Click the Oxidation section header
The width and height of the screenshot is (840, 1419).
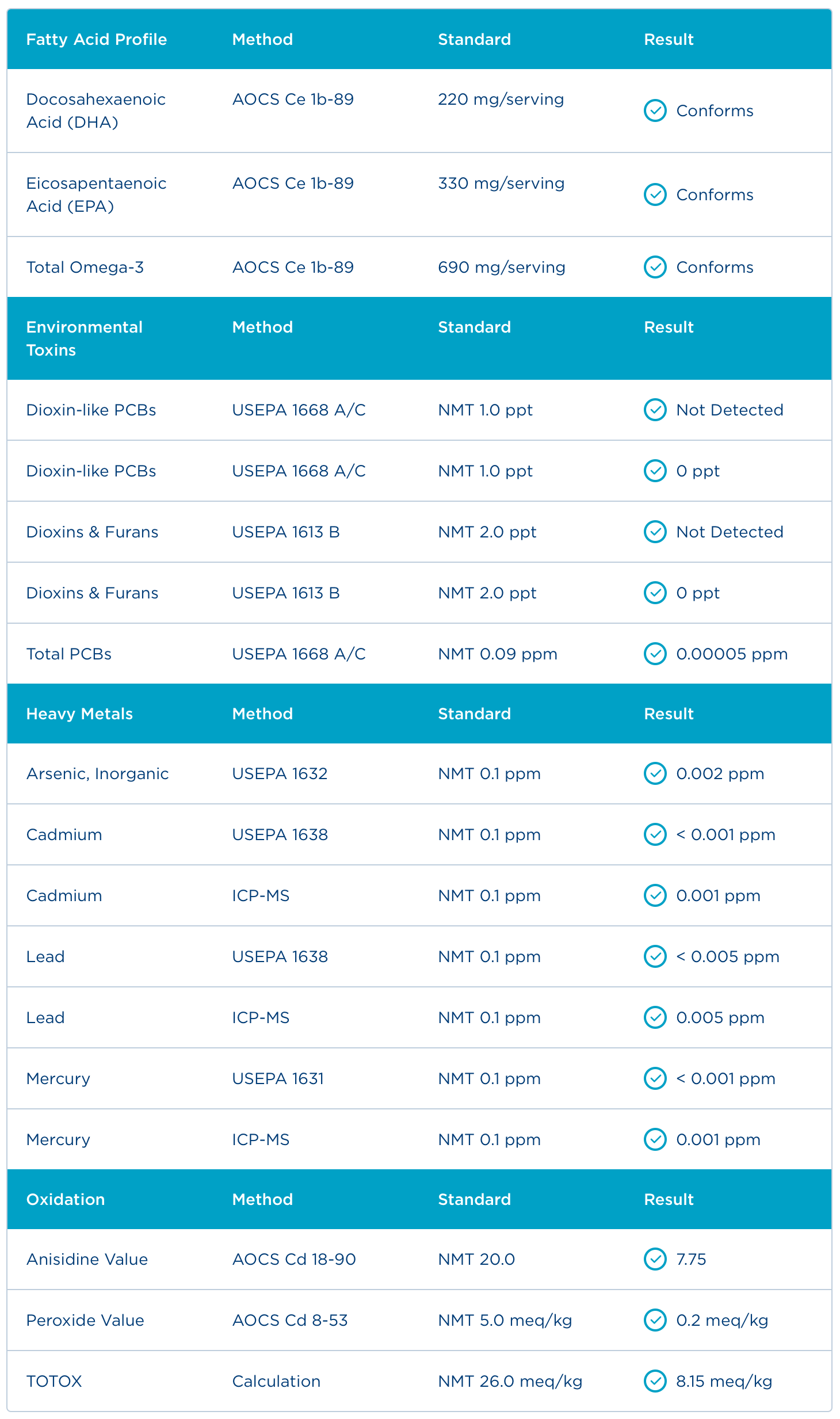66,1199
